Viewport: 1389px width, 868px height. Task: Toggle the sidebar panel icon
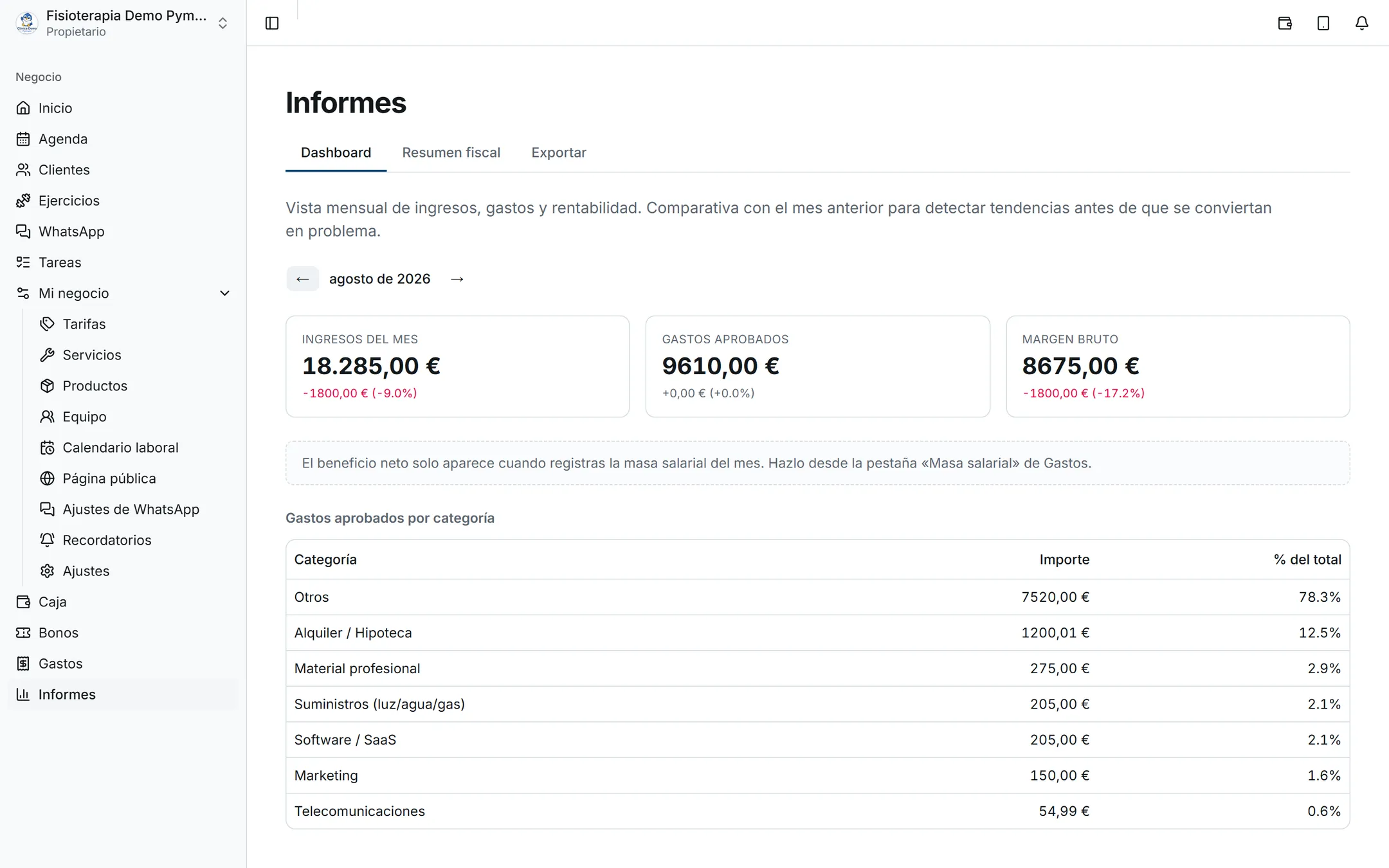click(x=272, y=23)
